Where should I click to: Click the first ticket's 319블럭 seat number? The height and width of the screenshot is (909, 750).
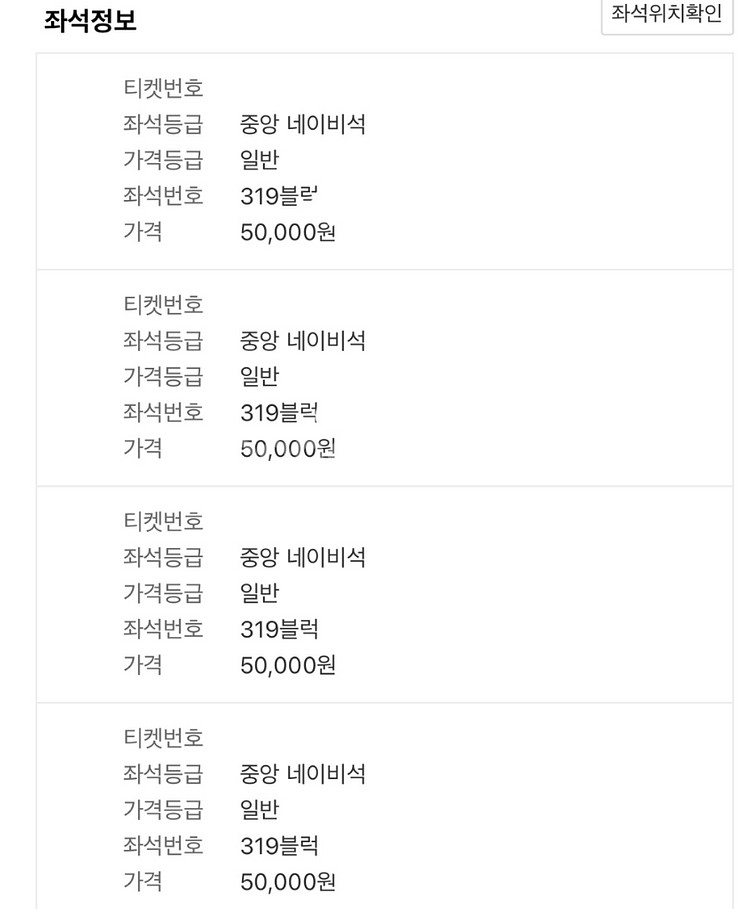tap(279, 196)
